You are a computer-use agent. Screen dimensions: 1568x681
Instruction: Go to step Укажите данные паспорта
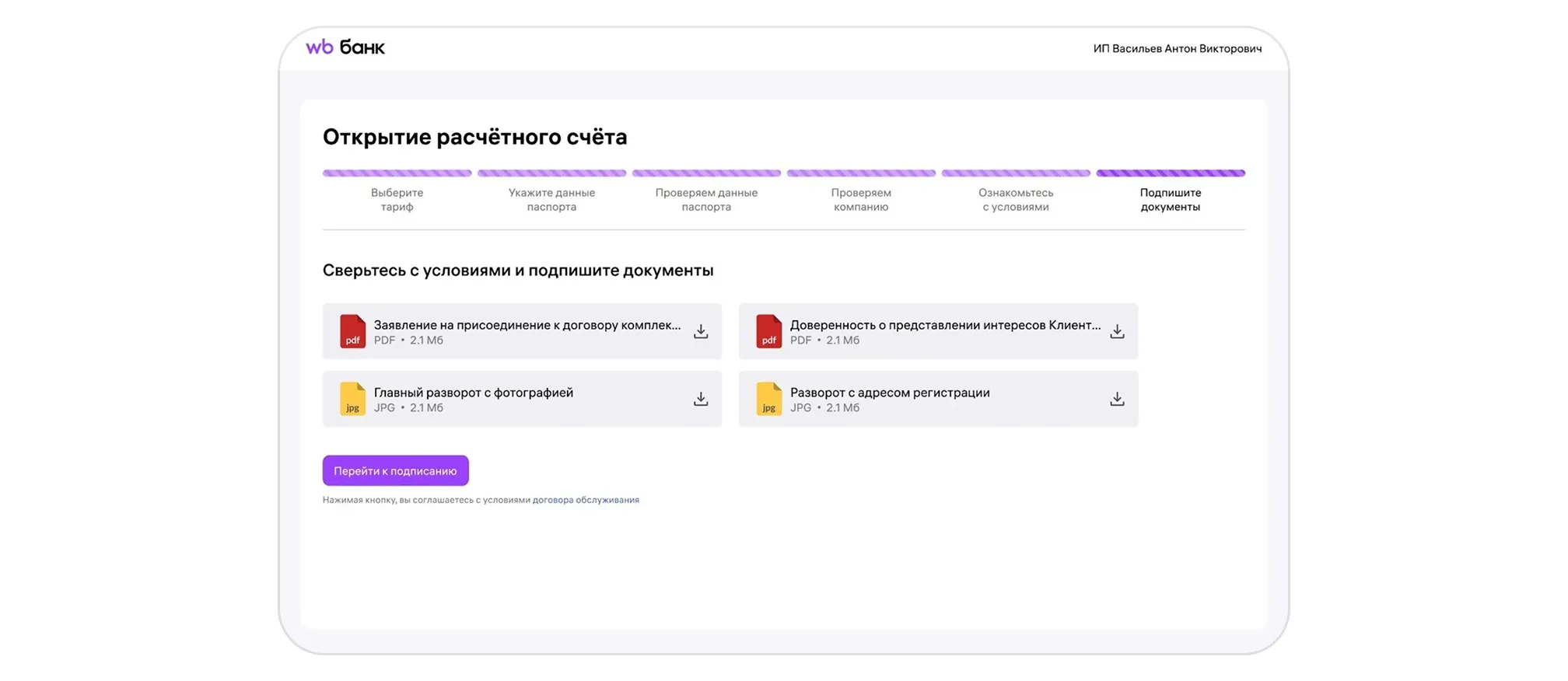(x=551, y=200)
